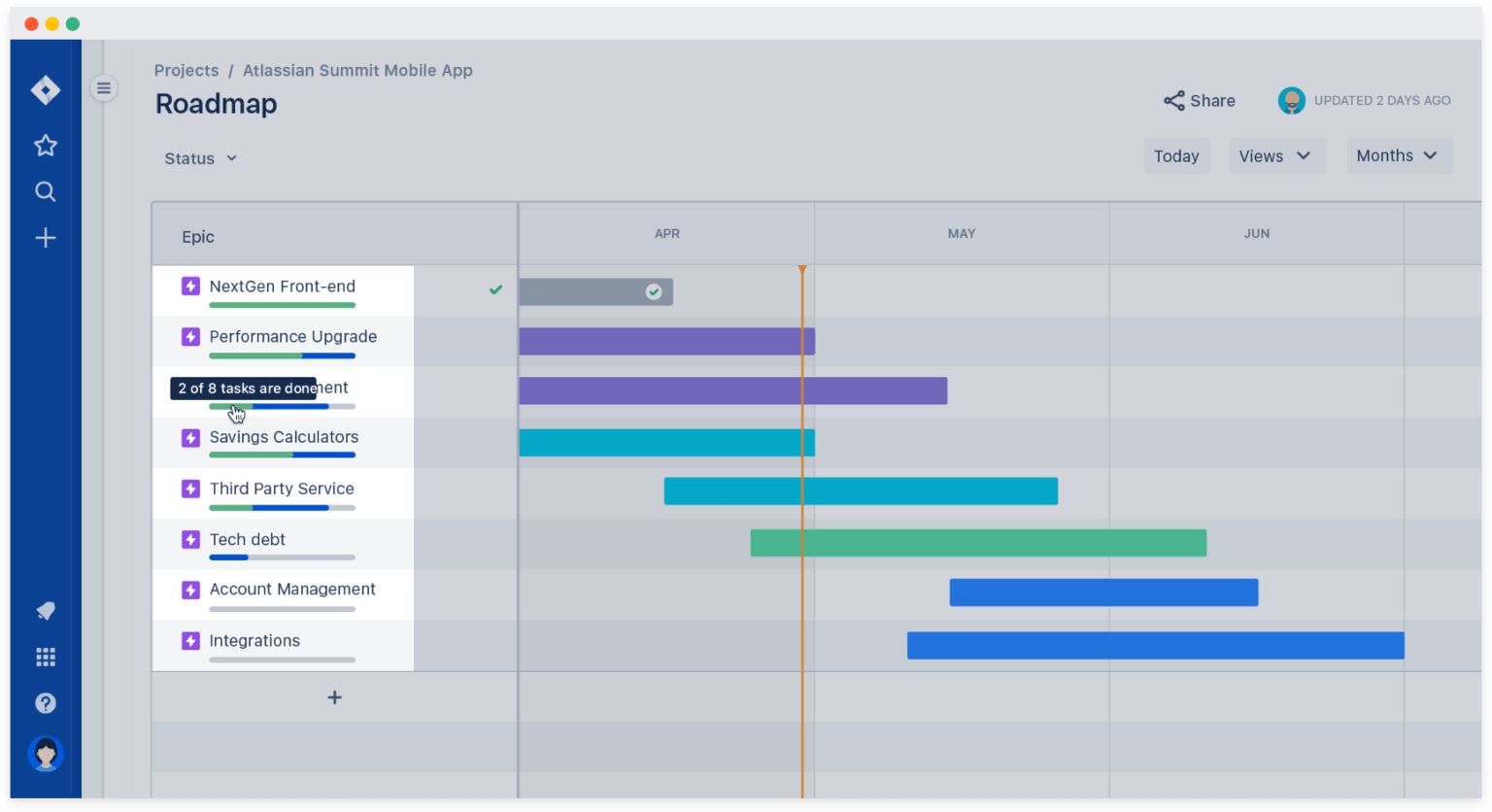The image size is (1492, 812).
Task: Click the progress bar under Tech debt
Action: click(x=283, y=558)
